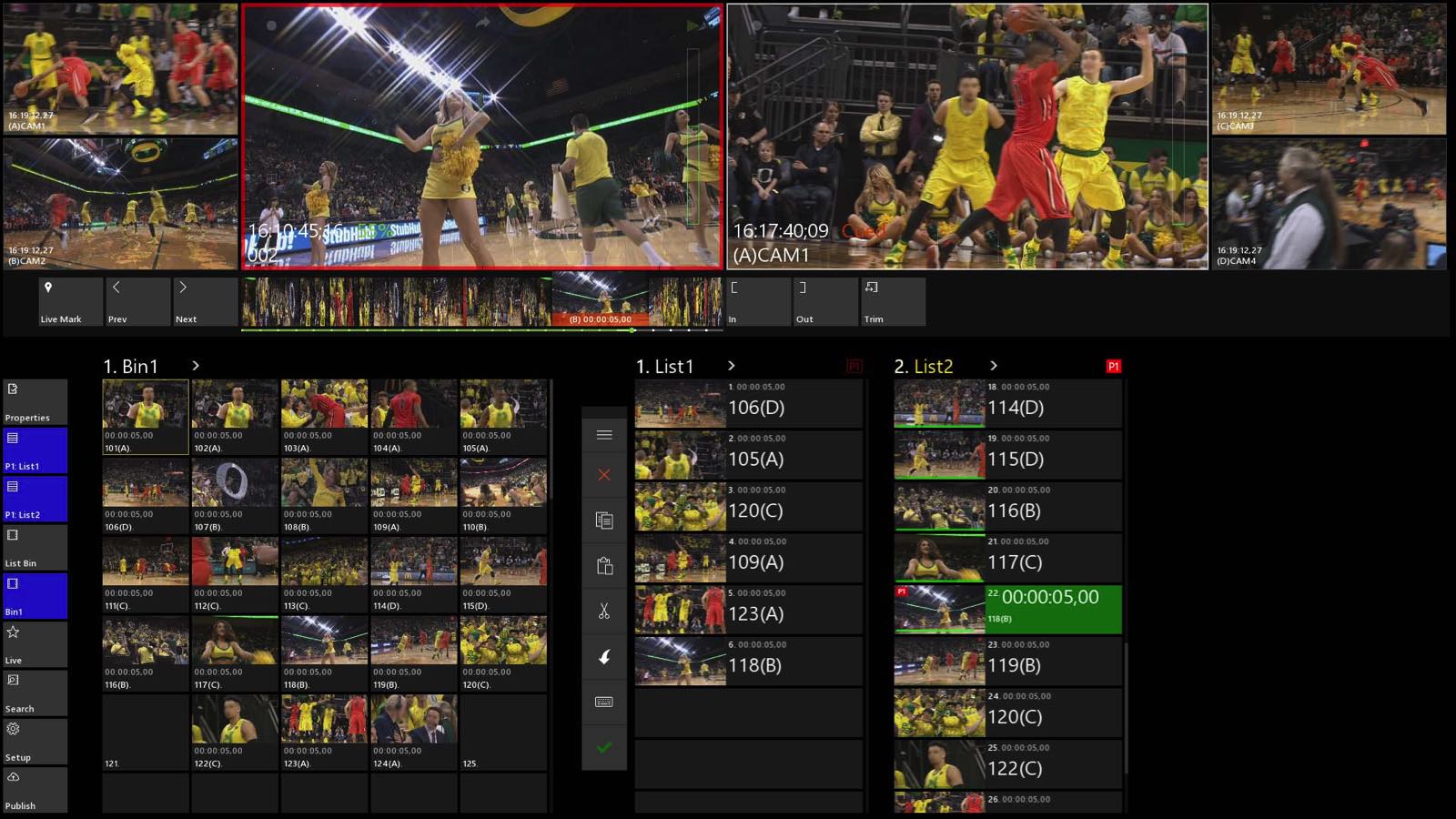This screenshot has height=819, width=1456.
Task: Expand the List1 header chevron
Action: pyautogui.click(x=731, y=366)
